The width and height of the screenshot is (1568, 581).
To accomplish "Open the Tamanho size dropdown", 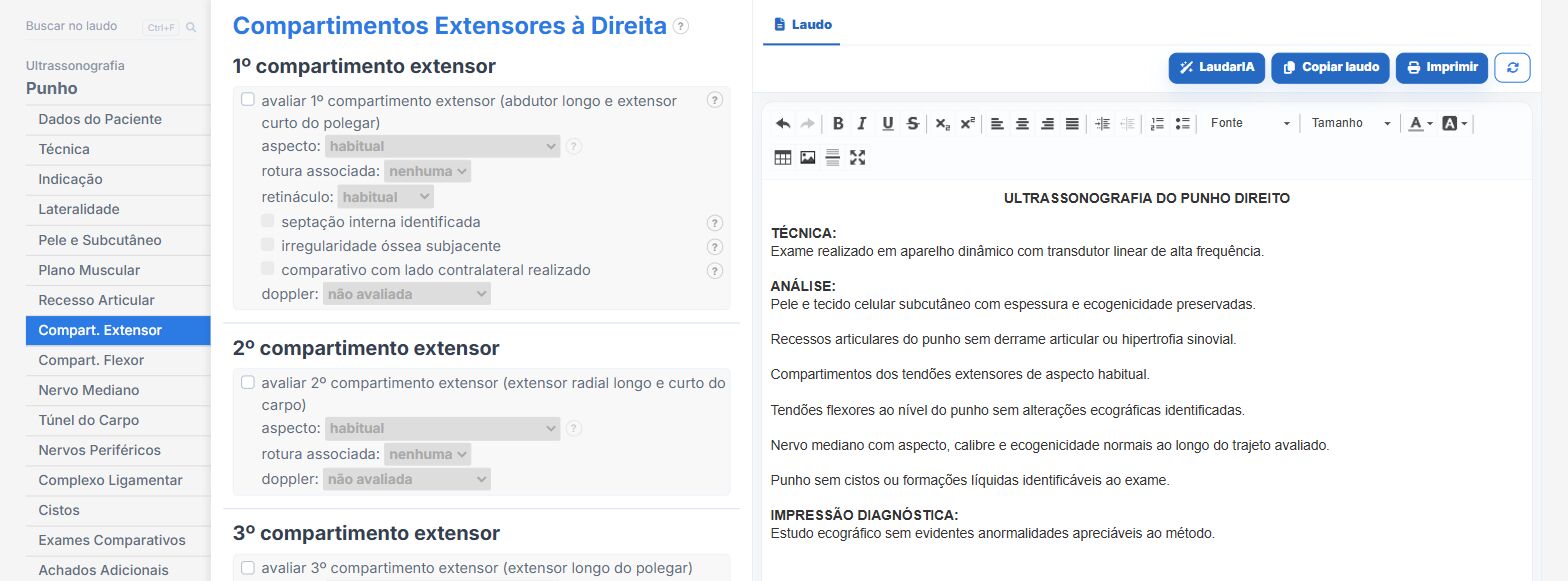I will pyautogui.click(x=1351, y=123).
